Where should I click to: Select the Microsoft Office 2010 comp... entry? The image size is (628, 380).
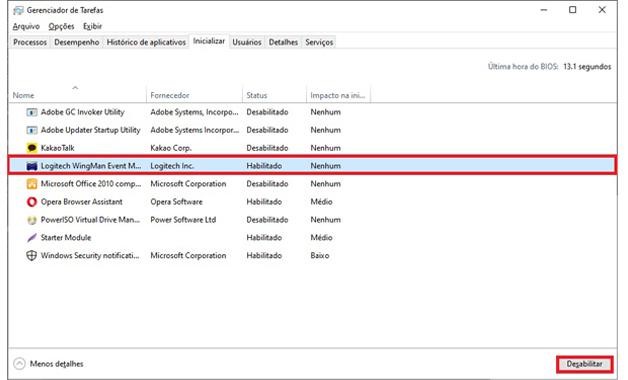click(312, 184)
